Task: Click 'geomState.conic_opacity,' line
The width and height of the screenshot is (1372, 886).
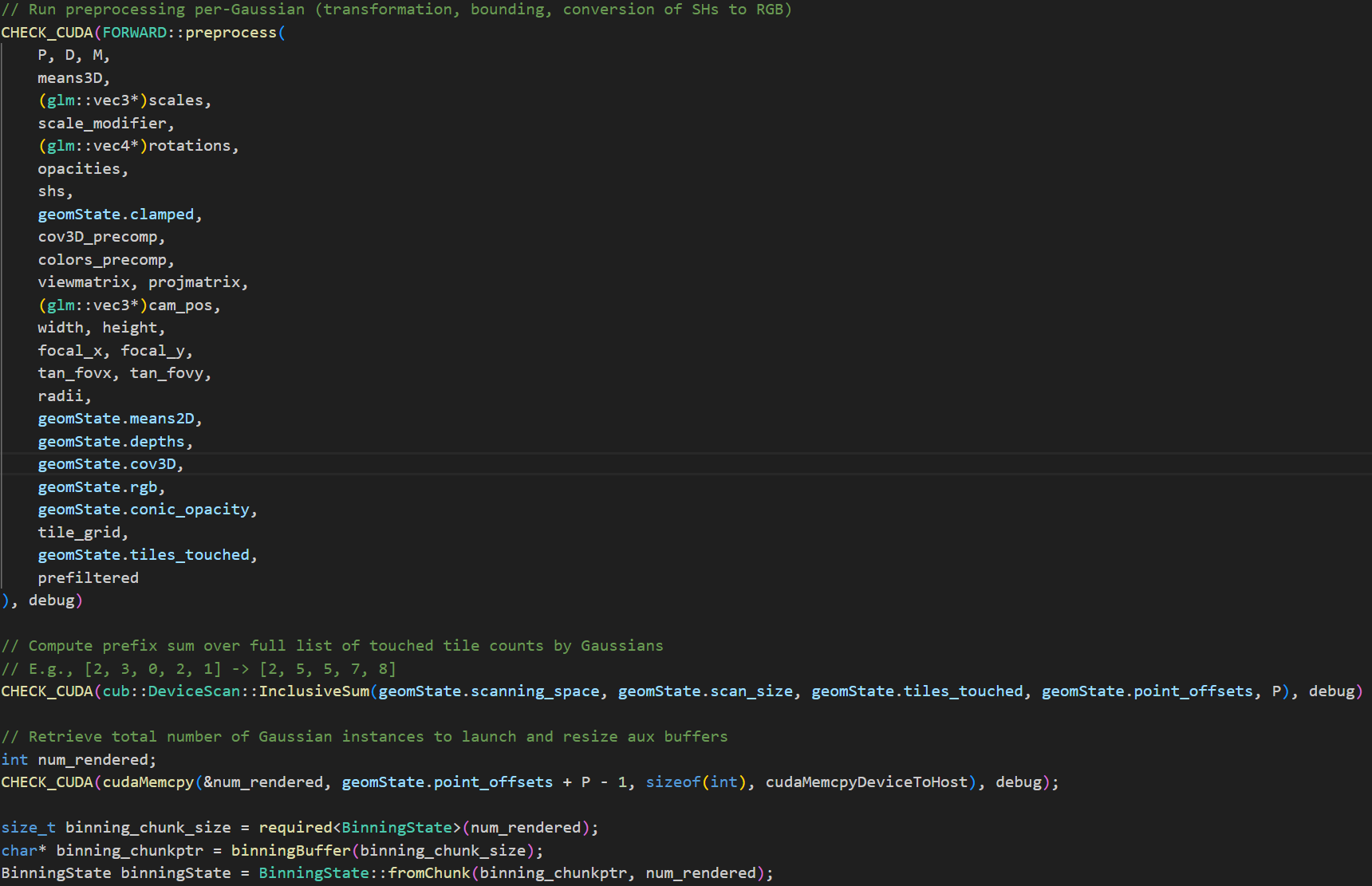Action: coord(148,510)
